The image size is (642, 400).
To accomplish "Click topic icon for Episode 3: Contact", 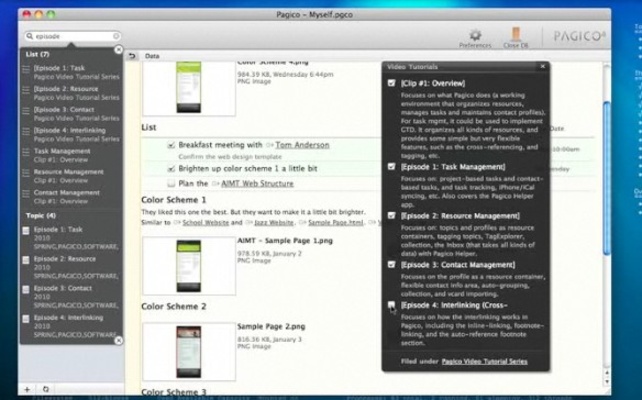I will (26, 289).
